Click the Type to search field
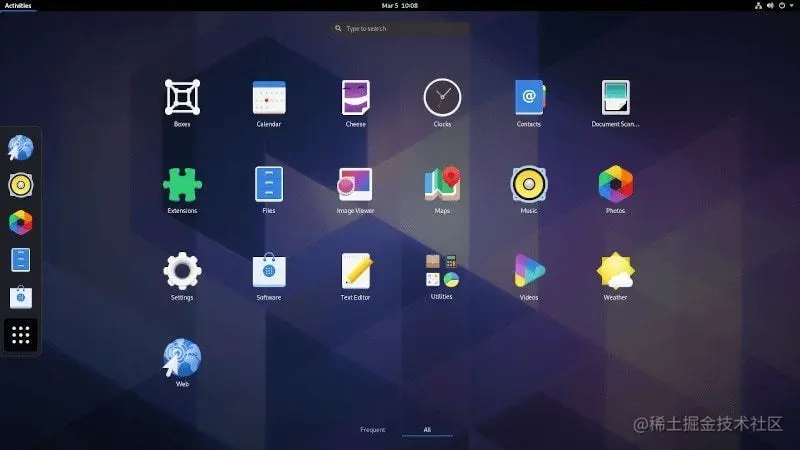The height and width of the screenshot is (450, 800). (x=399, y=29)
